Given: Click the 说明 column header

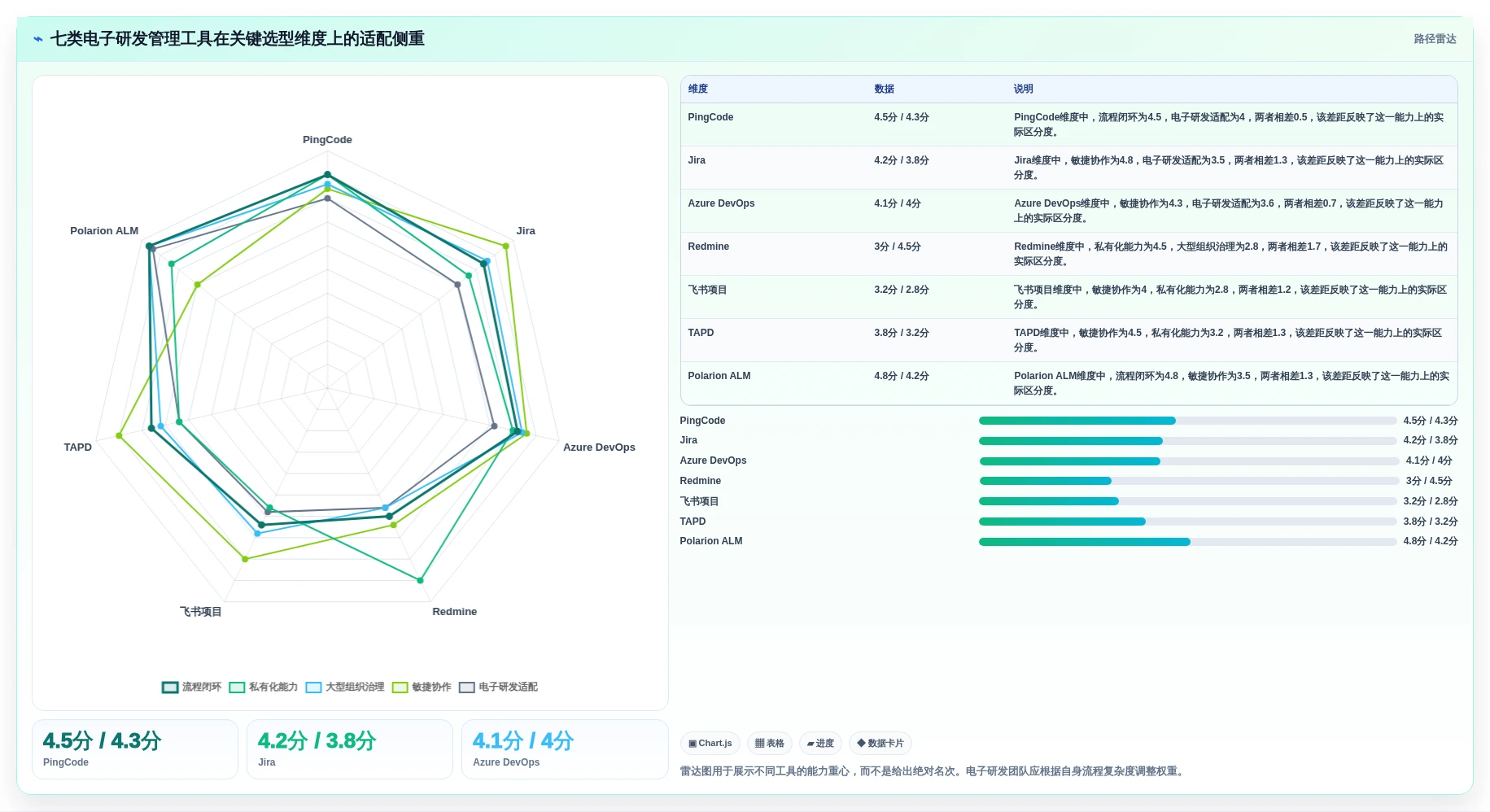Looking at the screenshot, I should pos(1023,89).
